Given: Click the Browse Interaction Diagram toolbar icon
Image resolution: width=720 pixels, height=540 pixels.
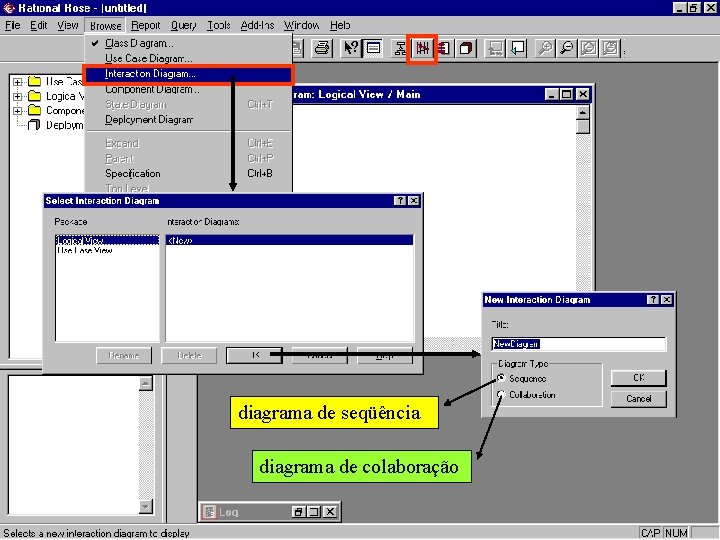Looking at the screenshot, I should 422,48.
